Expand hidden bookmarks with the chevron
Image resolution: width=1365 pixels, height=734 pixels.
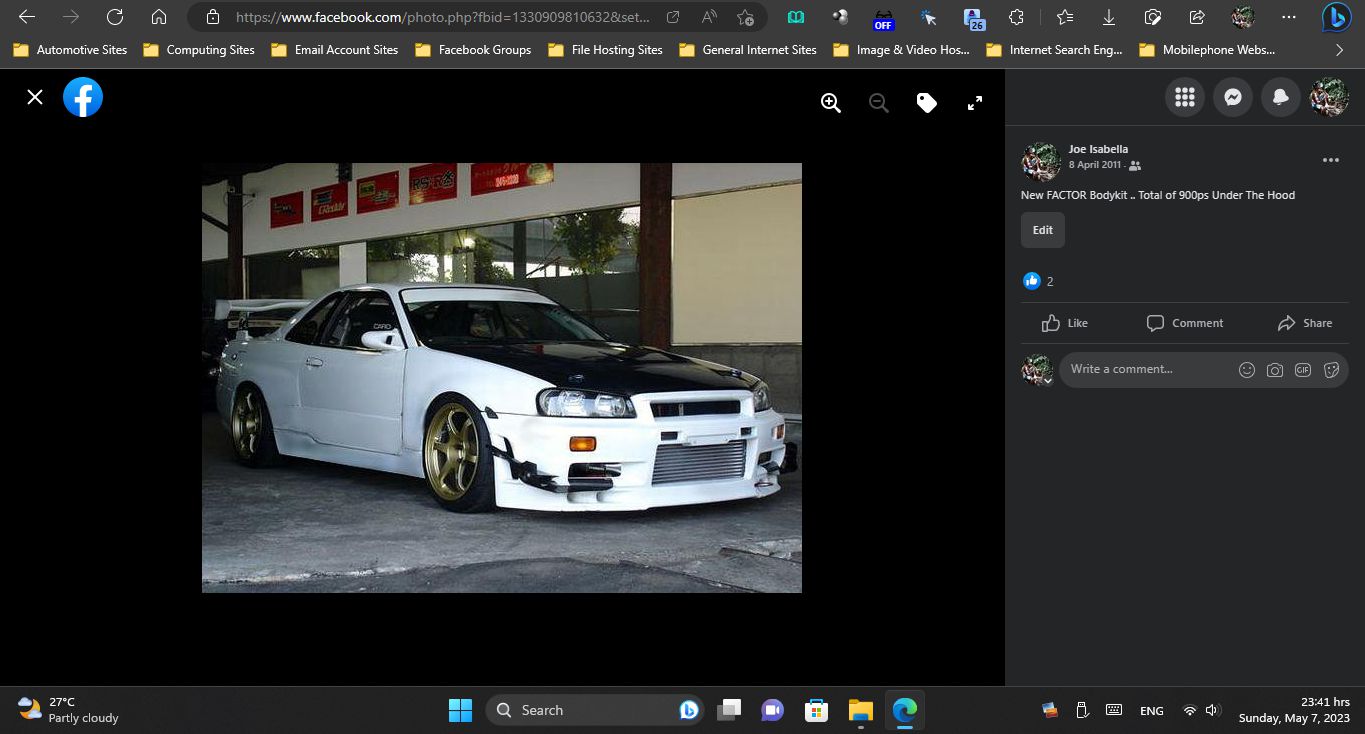coord(1339,49)
